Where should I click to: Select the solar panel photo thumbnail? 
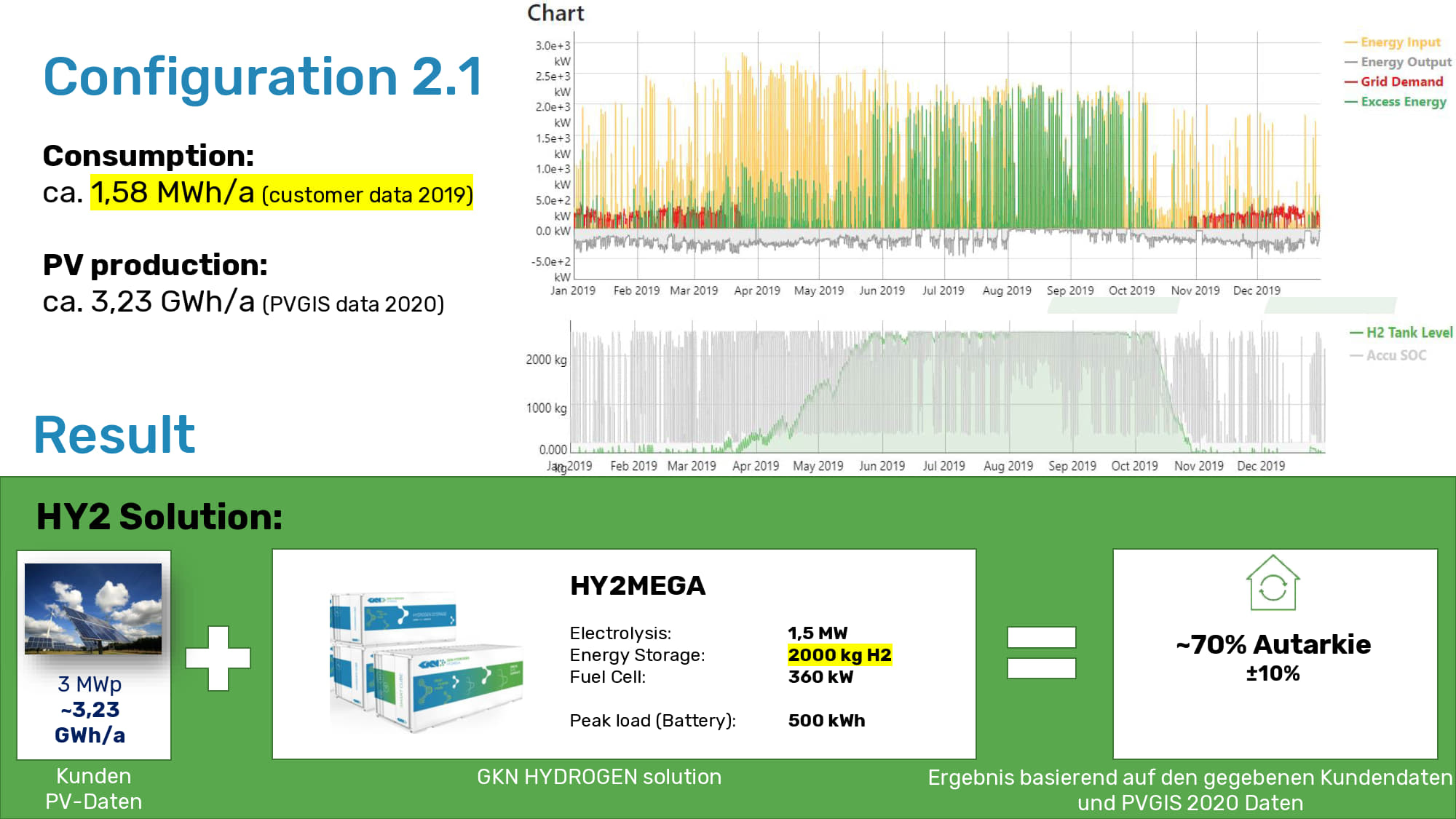[93, 609]
